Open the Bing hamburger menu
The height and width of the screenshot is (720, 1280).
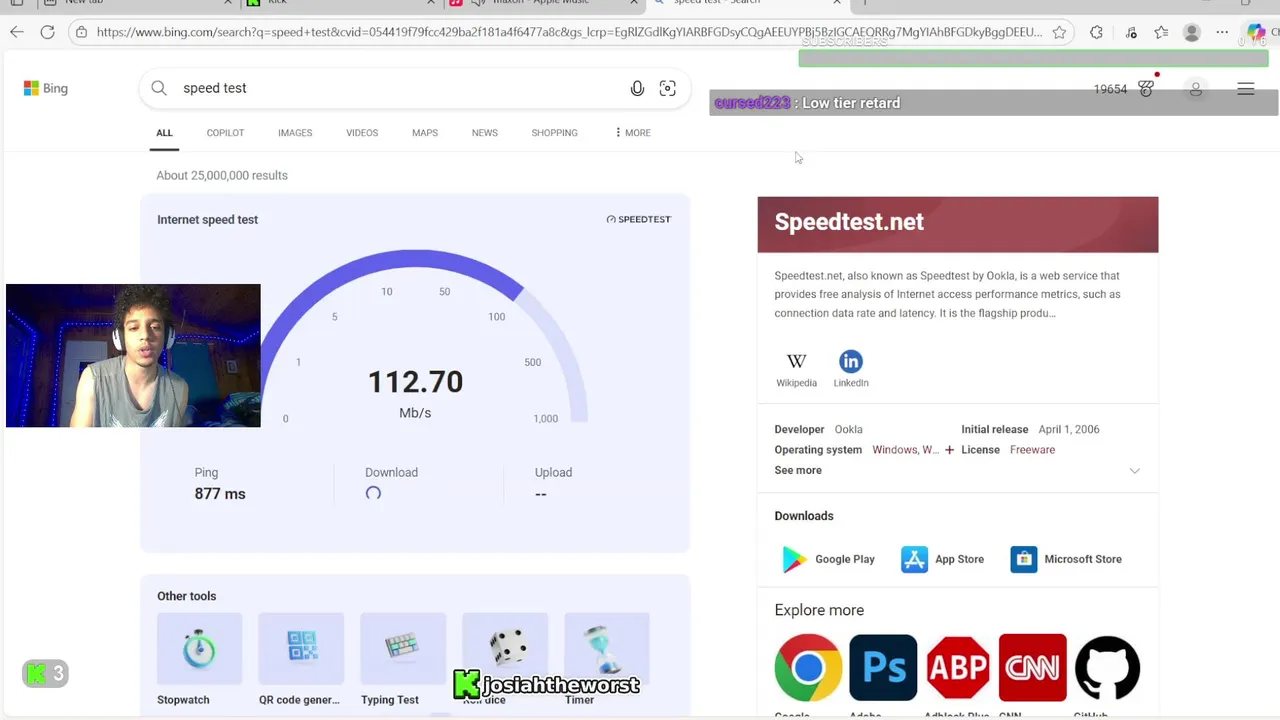[x=1245, y=89]
